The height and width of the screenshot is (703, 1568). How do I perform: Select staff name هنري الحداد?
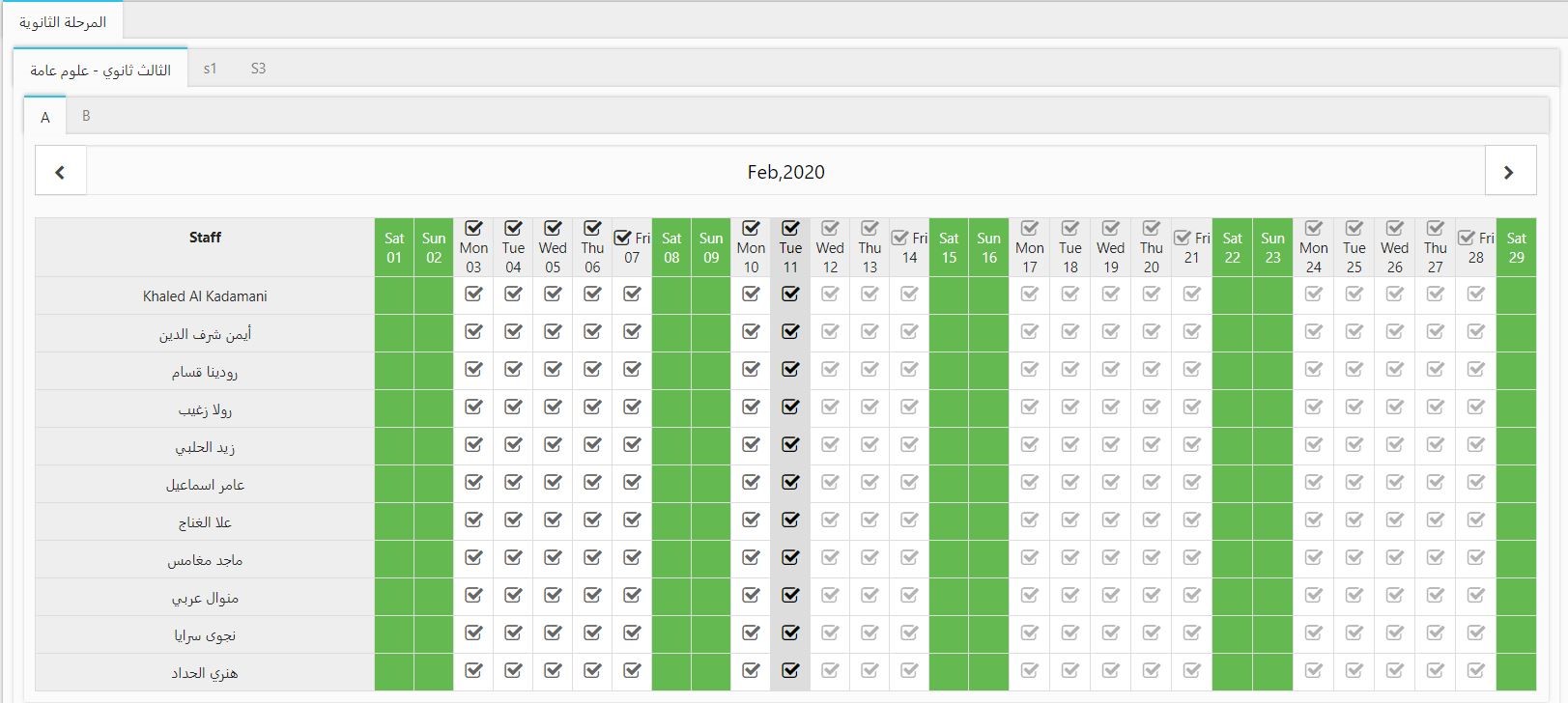[205, 673]
